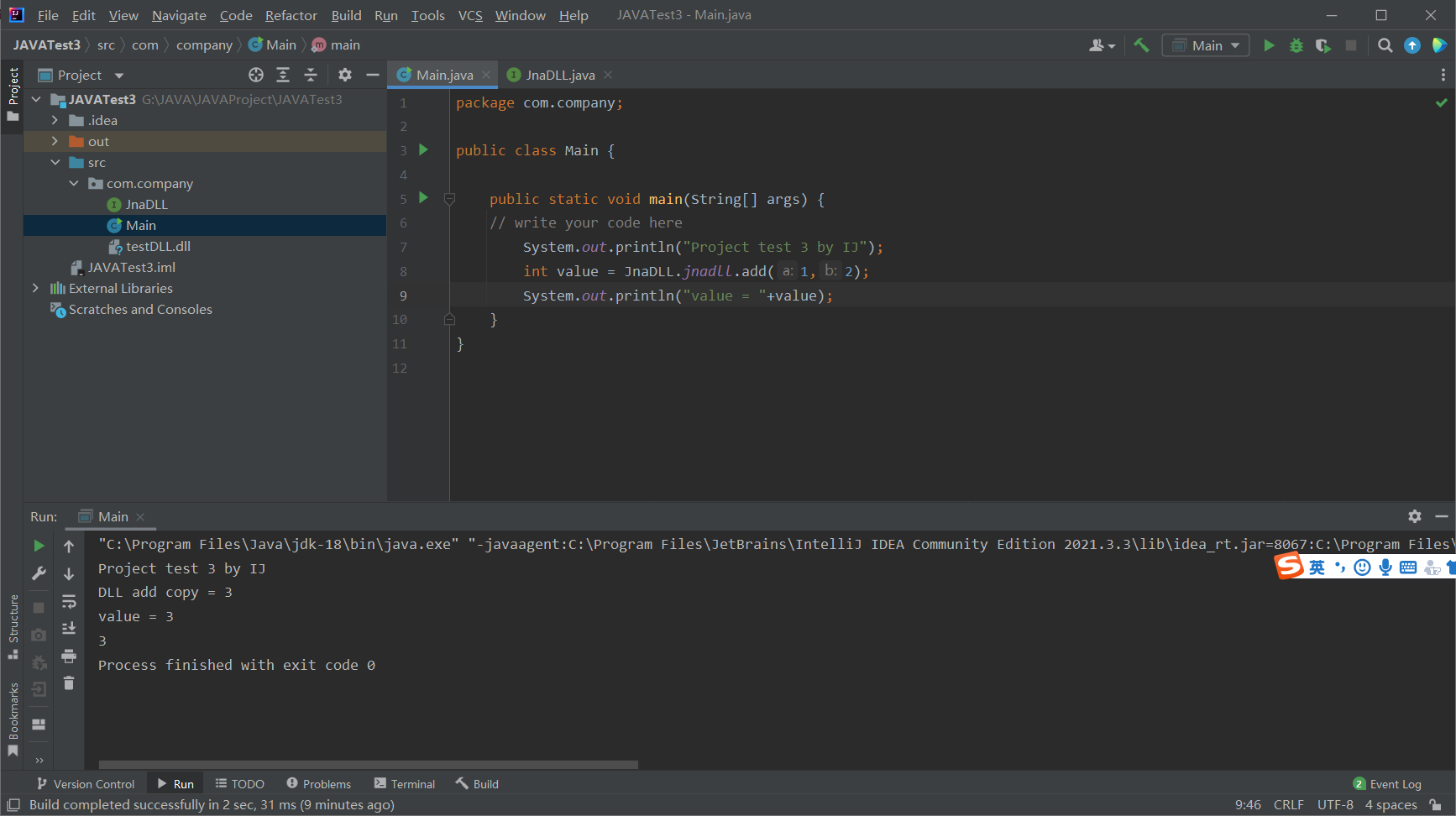
Task: Click the Select Opened File crosshair icon
Action: pyautogui.click(x=256, y=75)
